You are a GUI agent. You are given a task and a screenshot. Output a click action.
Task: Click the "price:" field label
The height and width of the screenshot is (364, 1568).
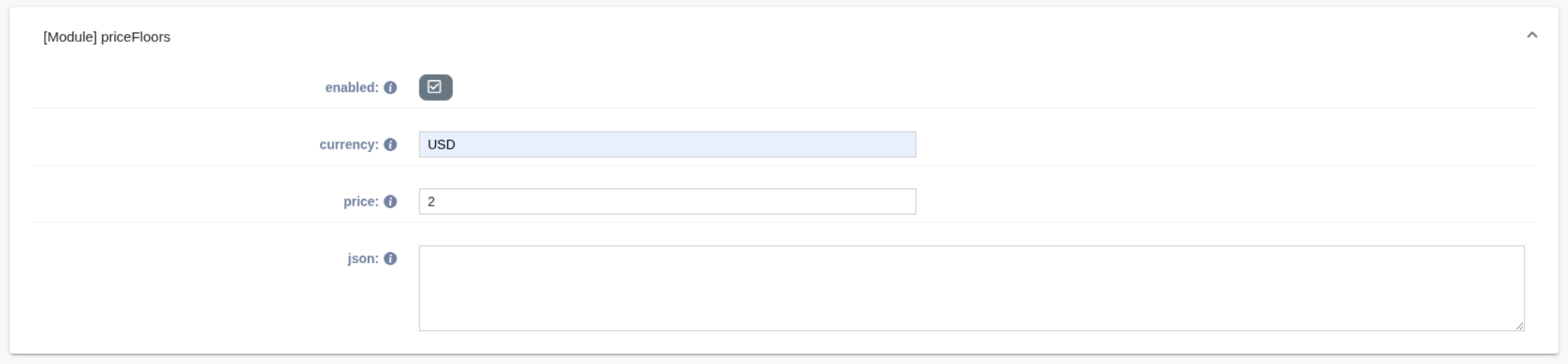[x=360, y=201]
